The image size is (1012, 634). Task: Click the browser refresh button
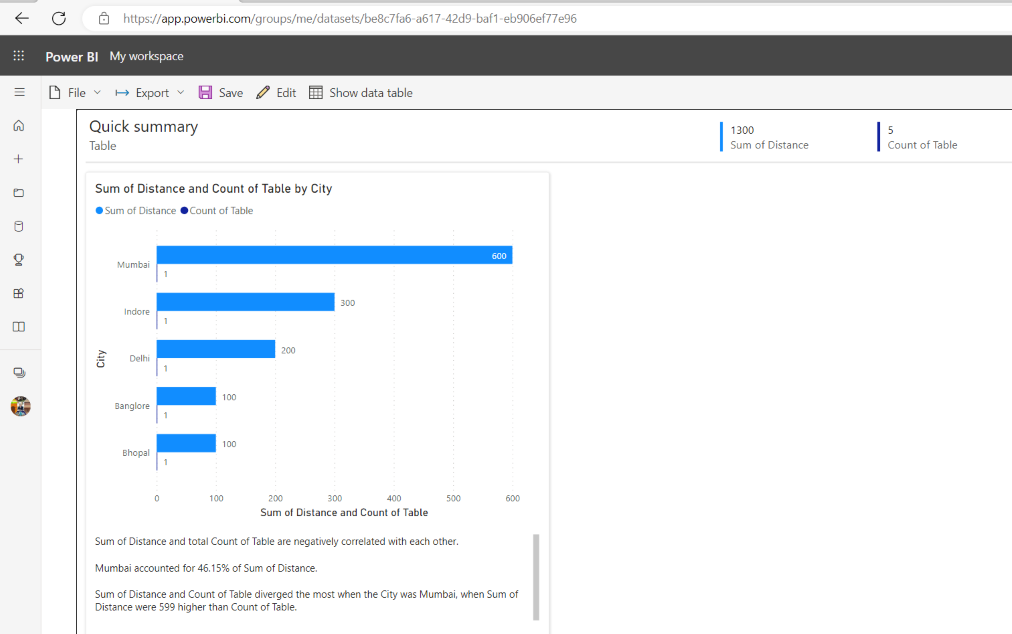coord(59,18)
